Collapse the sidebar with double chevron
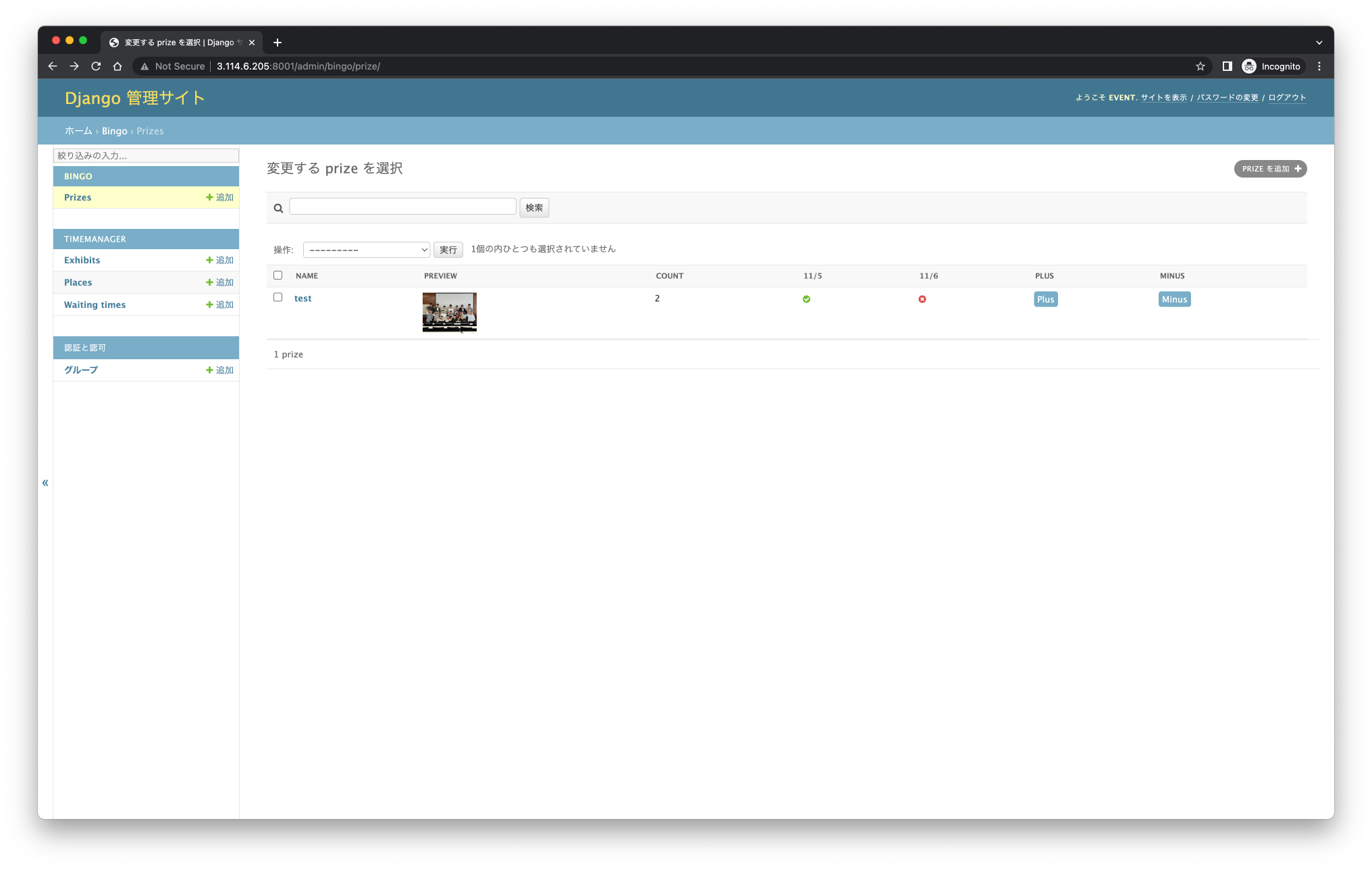This screenshot has height=869, width=1372. pyautogui.click(x=45, y=483)
